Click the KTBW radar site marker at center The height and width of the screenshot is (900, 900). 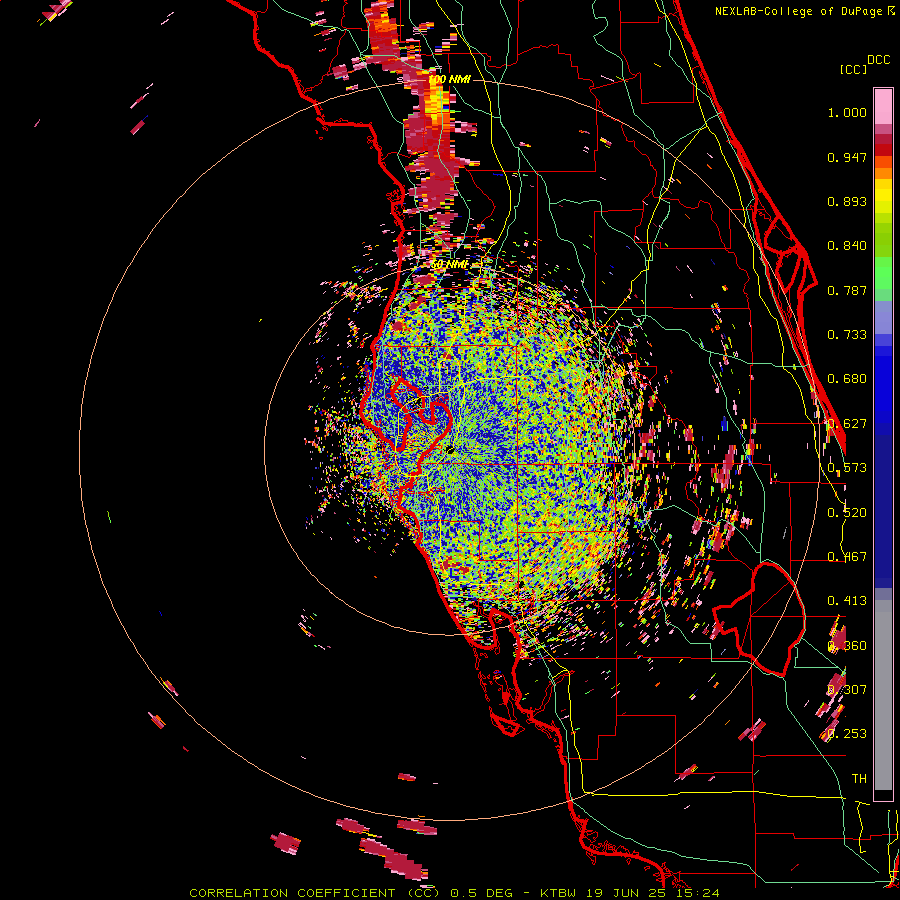click(x=451, y=450)
